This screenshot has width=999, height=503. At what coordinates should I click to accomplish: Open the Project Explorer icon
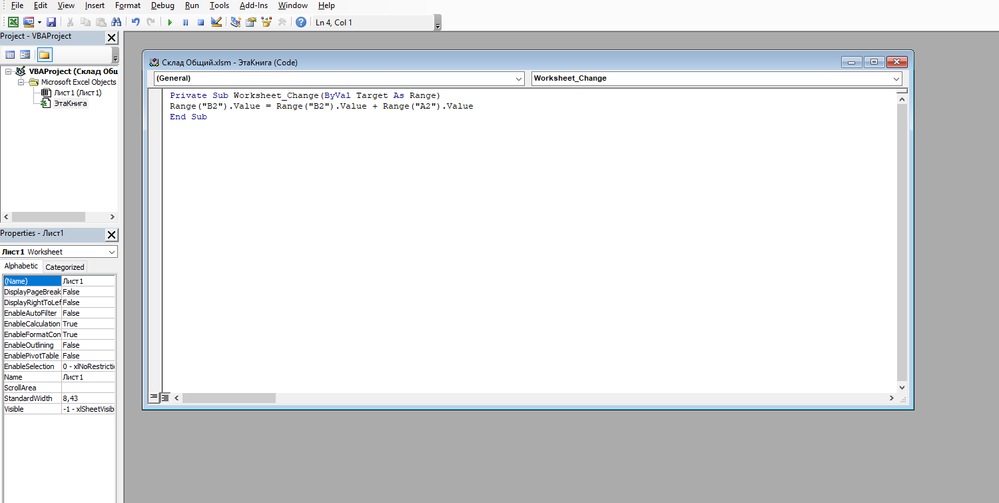click(x=236, y=22)
